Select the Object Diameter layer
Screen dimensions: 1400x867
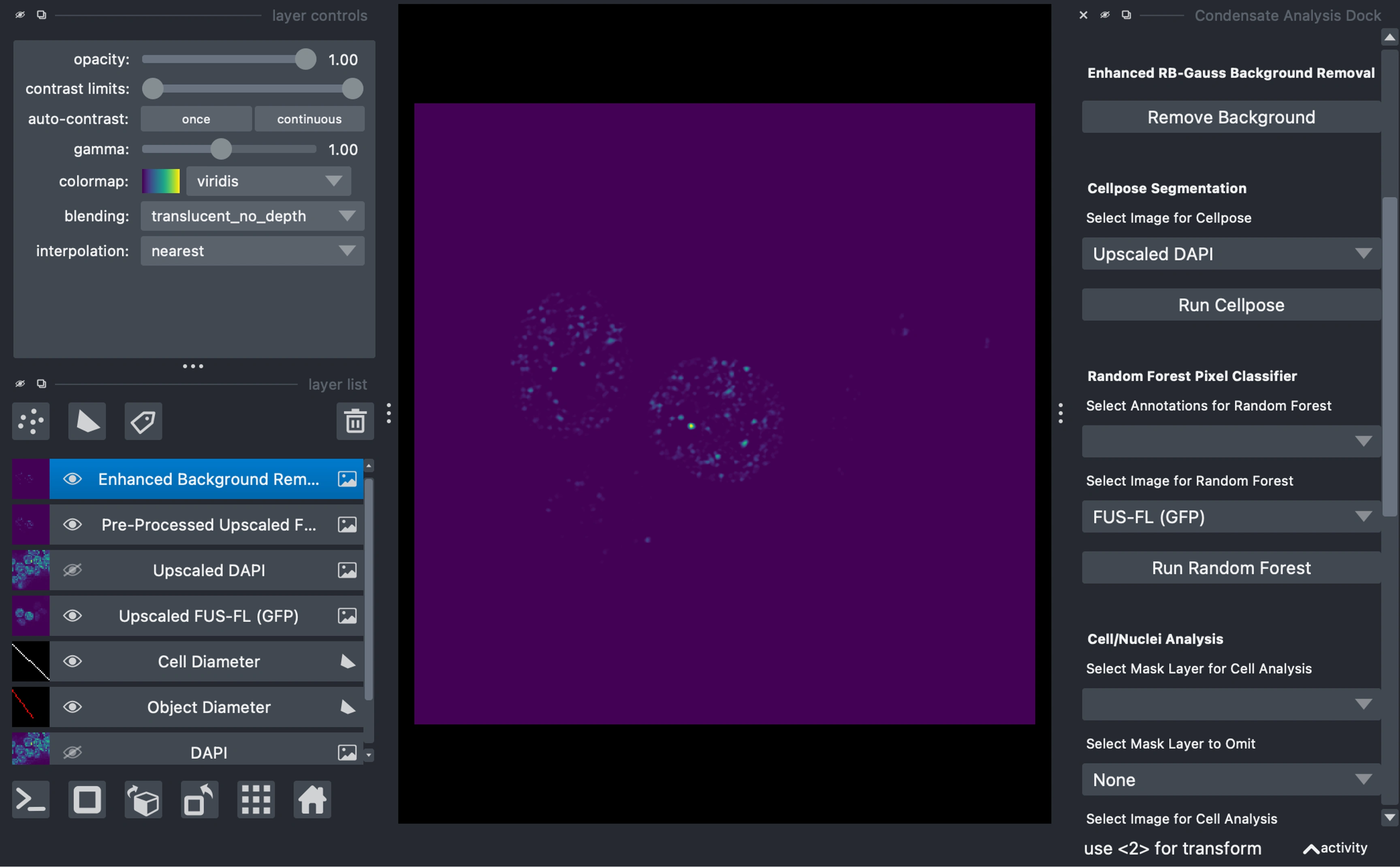pos(209,707)
